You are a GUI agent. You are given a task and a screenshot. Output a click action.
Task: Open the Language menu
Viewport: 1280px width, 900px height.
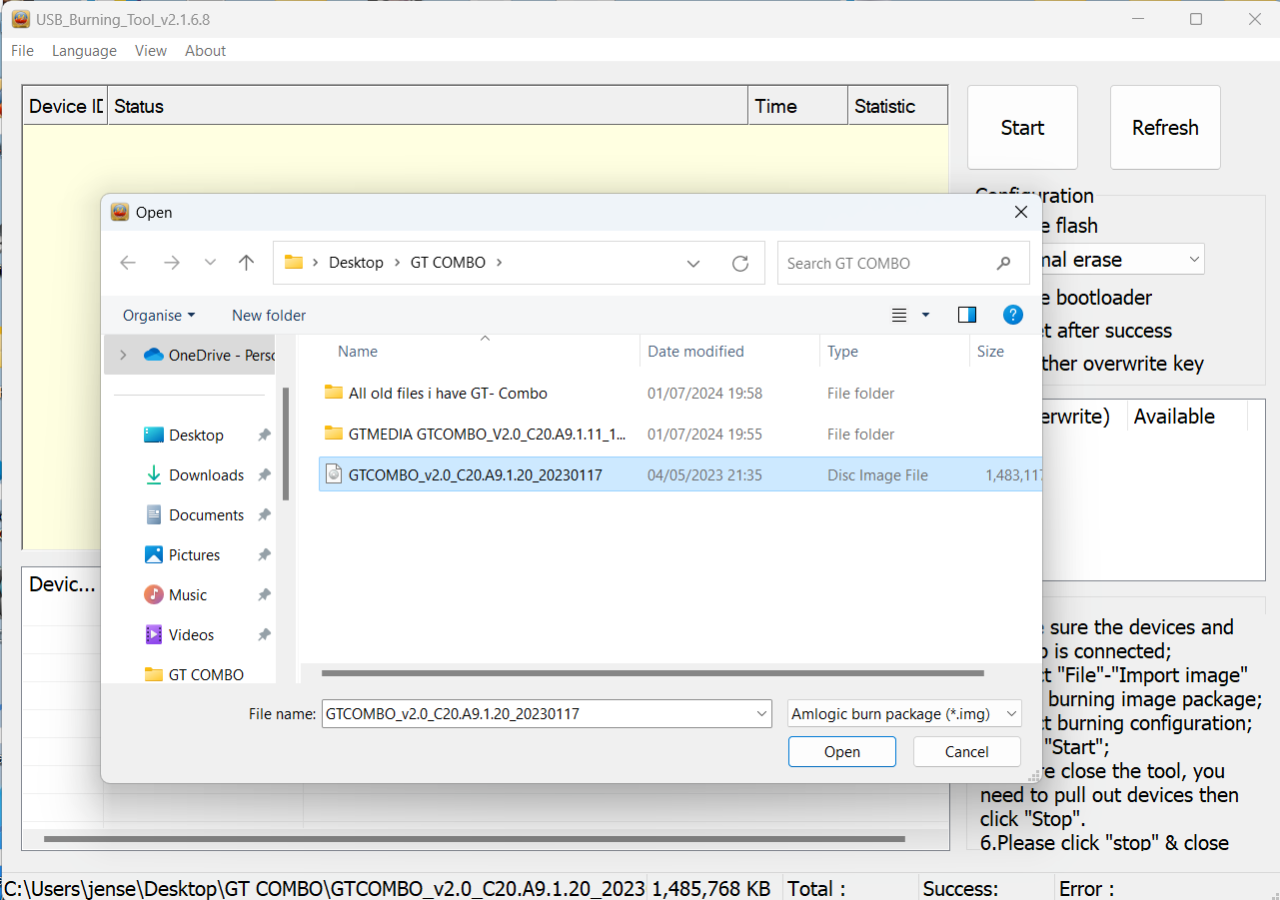click(x=84, y=51)
